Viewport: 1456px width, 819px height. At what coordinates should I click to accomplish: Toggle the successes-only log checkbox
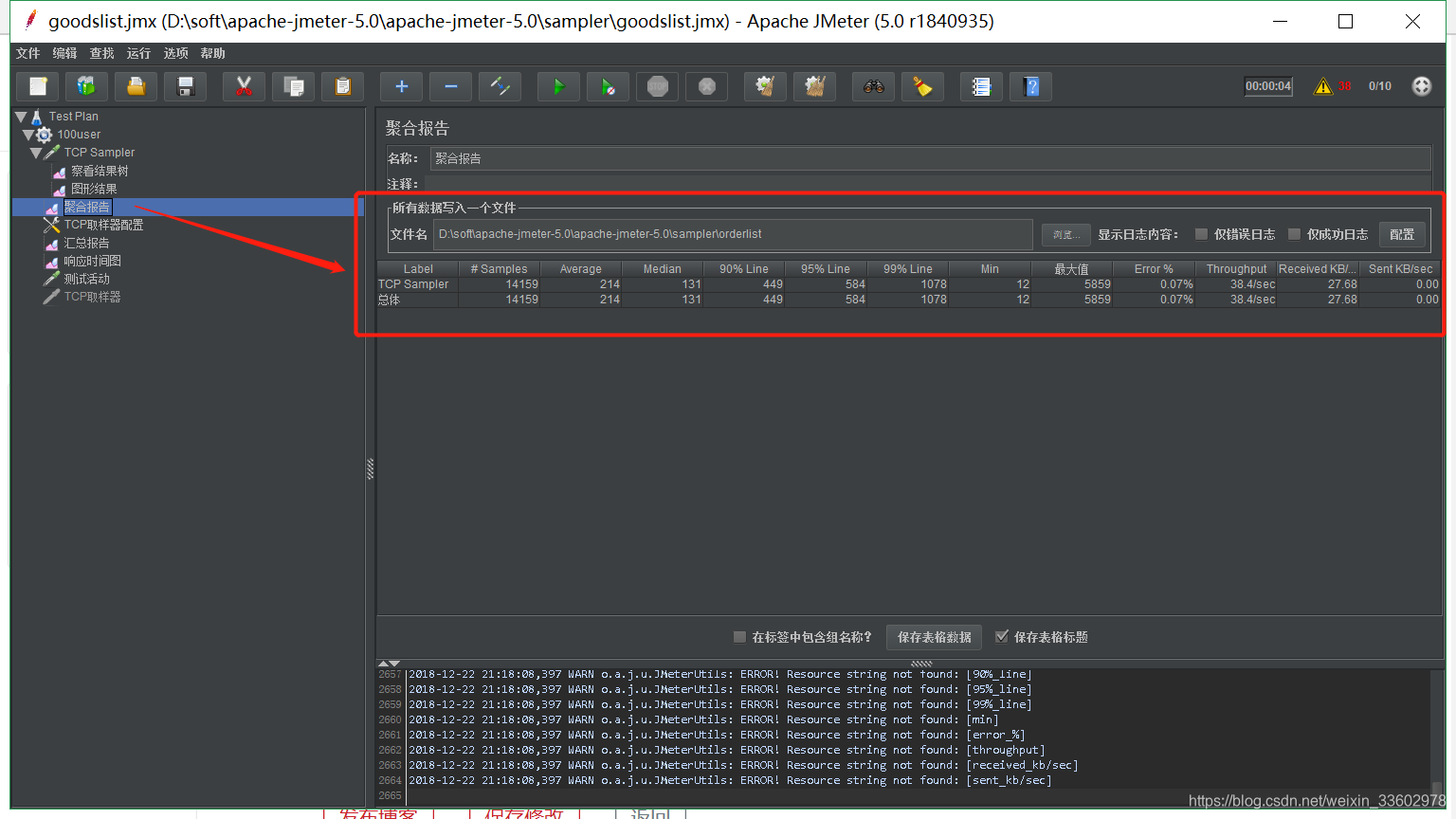[1294, 234]
